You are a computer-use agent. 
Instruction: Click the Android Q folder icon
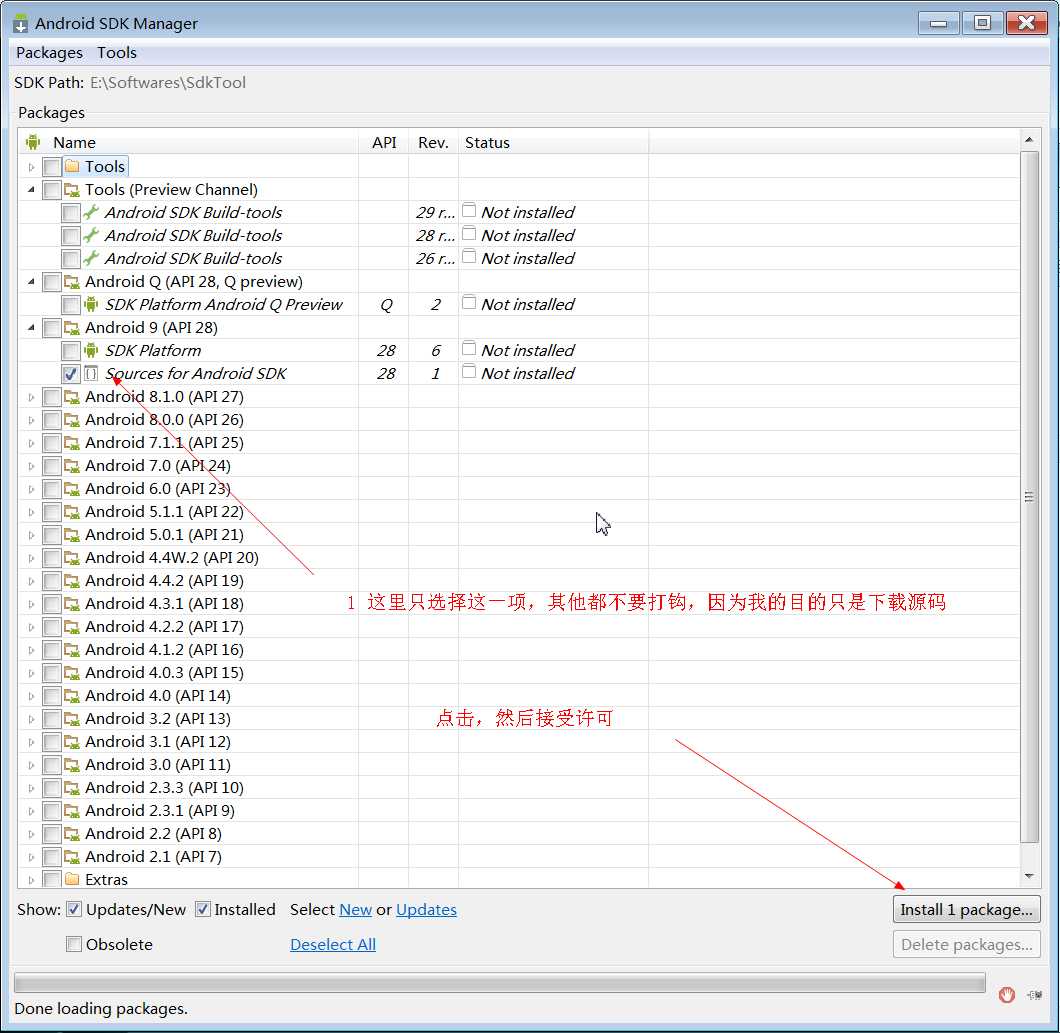click(x=72, y=282)
